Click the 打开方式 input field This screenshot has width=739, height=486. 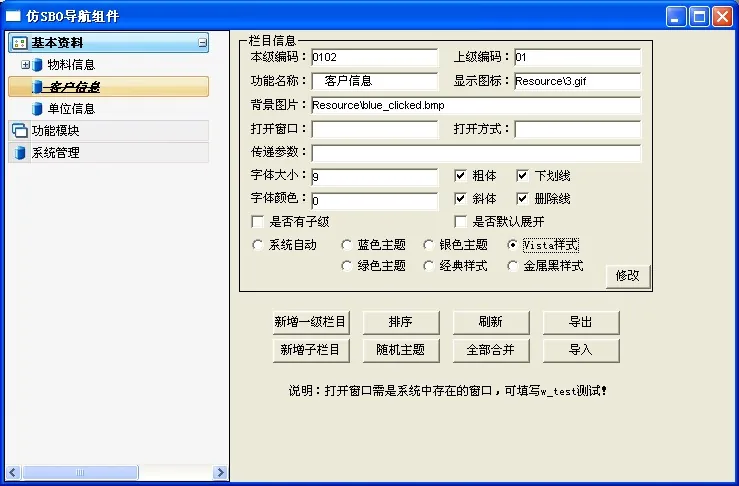pyautogui.click(x=577, y=129)
